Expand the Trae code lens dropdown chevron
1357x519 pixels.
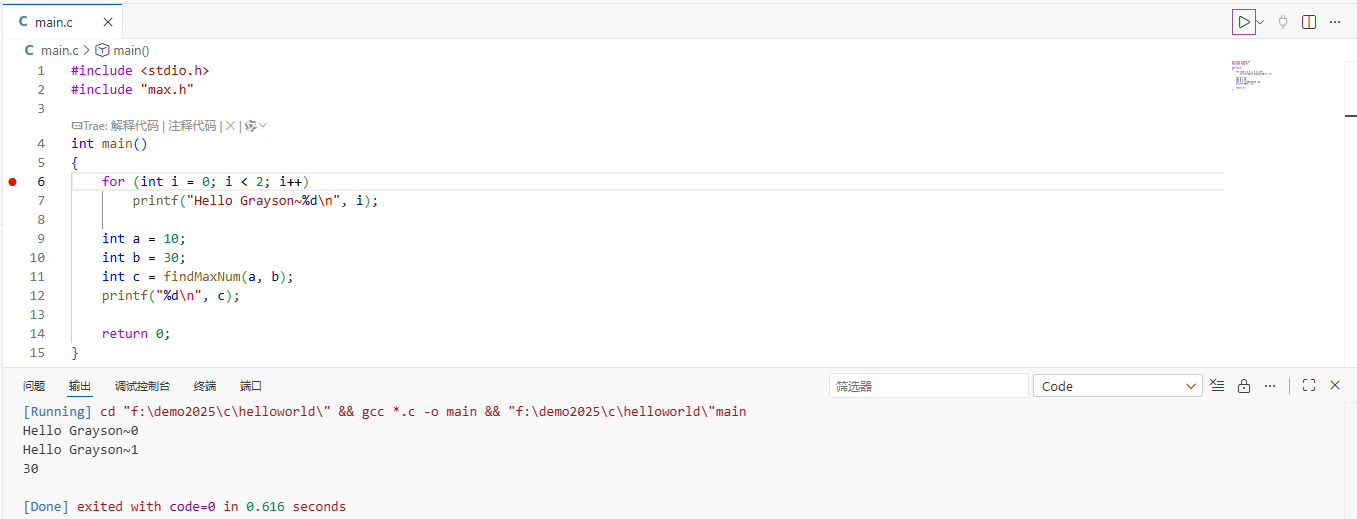point(263,126)
